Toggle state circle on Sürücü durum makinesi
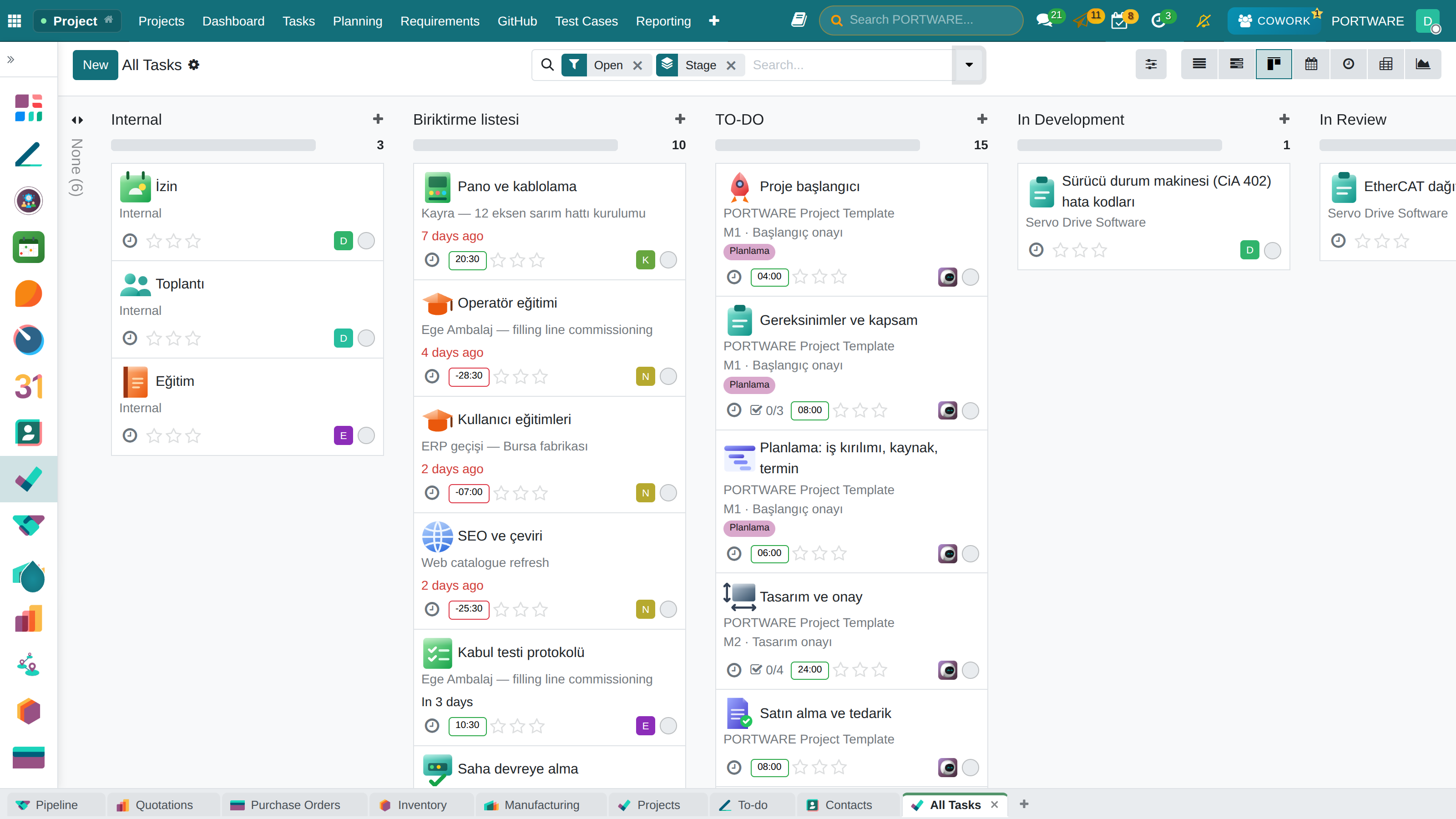The height and width of the screenshot is (819, 1456). tap(1272, 250)
